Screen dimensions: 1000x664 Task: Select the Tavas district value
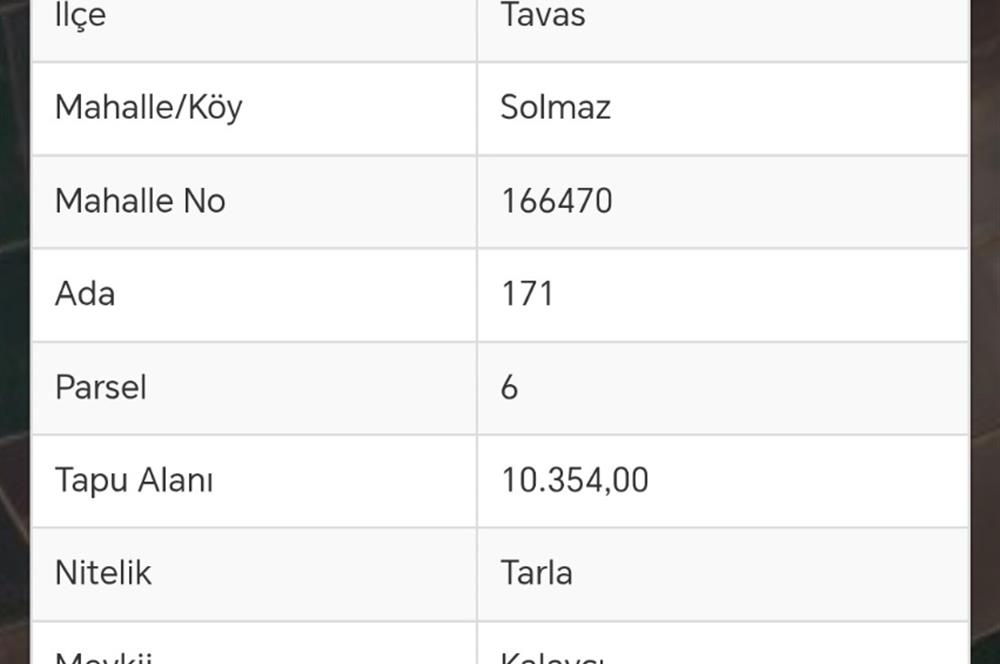pyautogui.click(x=543, y=16)
